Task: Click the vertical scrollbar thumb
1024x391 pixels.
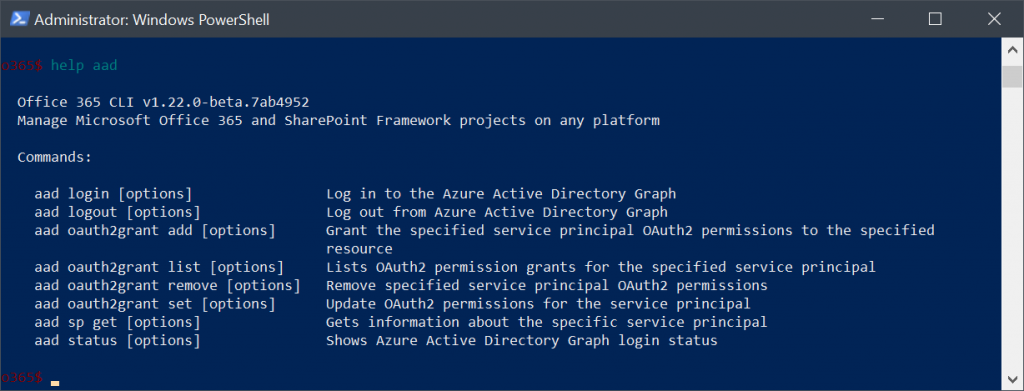Action: pyautogui.click(x=1012, y=76)
